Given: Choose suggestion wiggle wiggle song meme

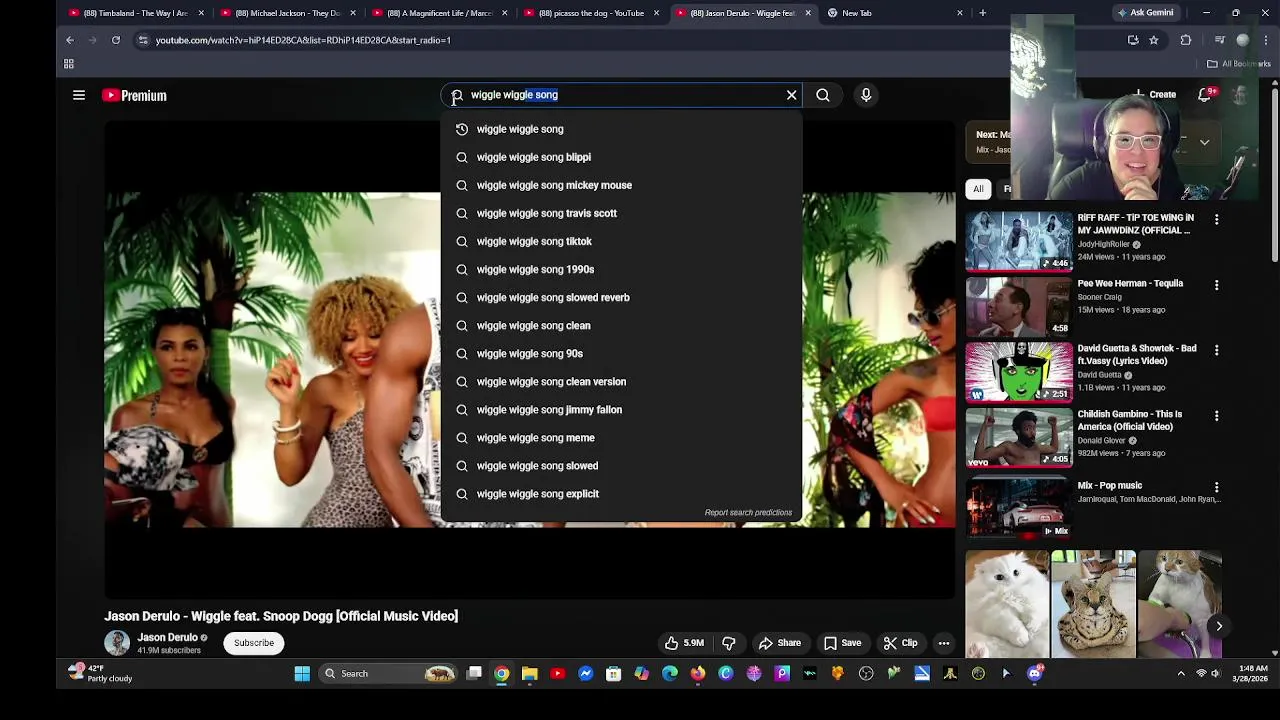Looking at the screenshot, I should tap(621, 437).
